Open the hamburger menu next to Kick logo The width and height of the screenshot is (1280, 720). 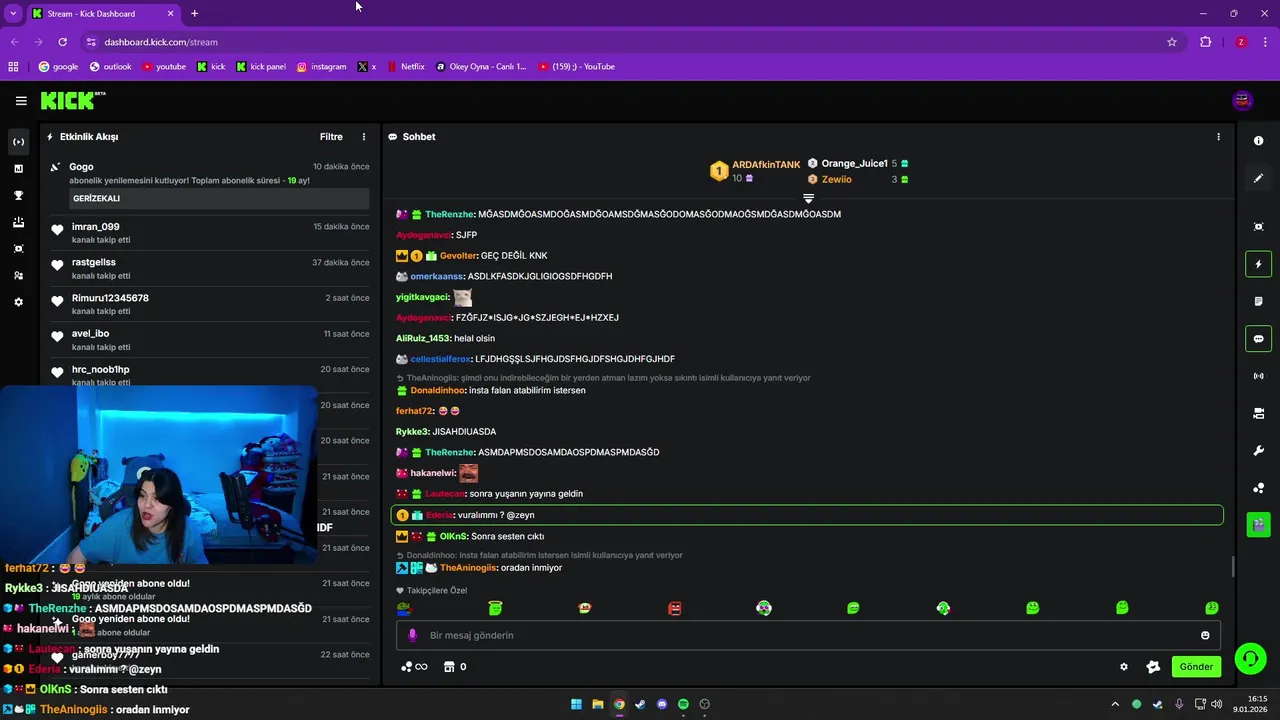(x=21, y=101)
